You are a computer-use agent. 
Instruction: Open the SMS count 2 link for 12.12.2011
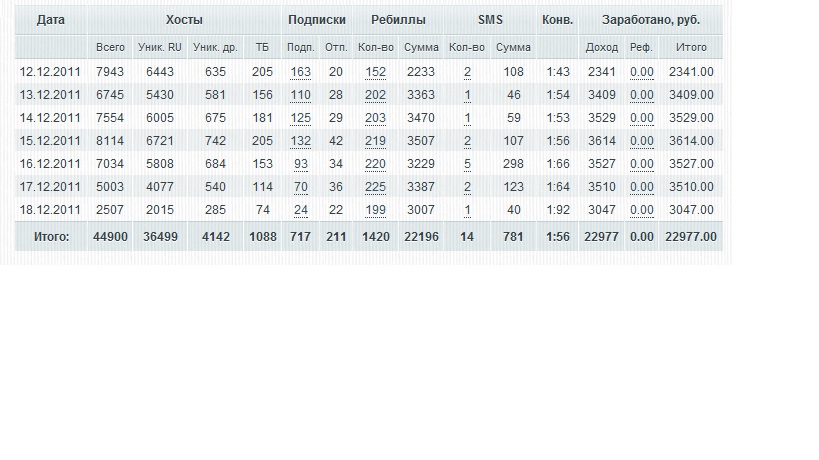(467, 72)
